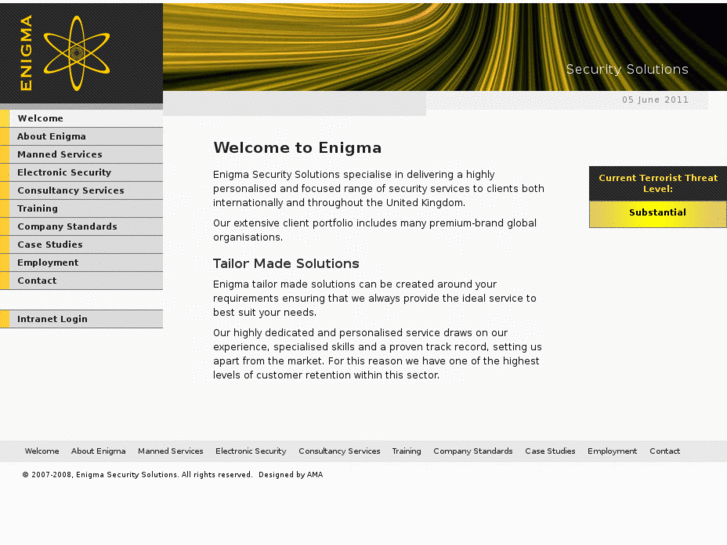Click Current Terrorist Threat Level heading
This screenshot has height=545, width=727.
click(x=657, y=183)
